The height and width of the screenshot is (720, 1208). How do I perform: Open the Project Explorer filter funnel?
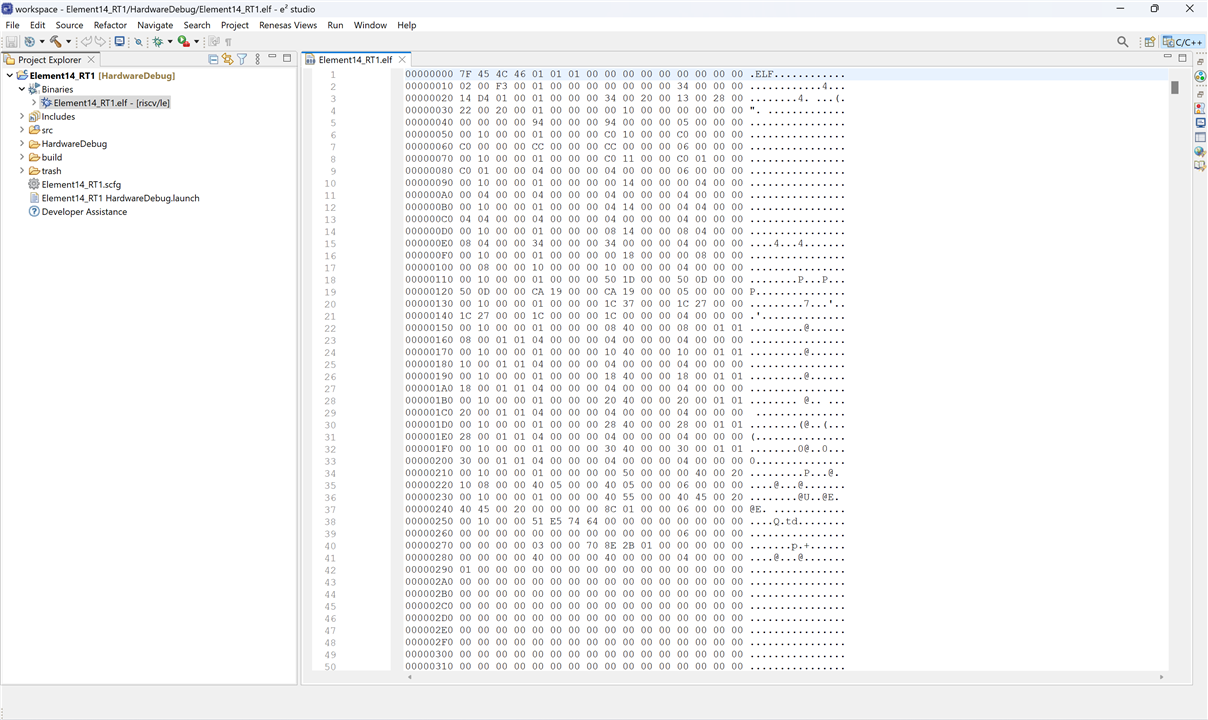[x=242, y=60]
